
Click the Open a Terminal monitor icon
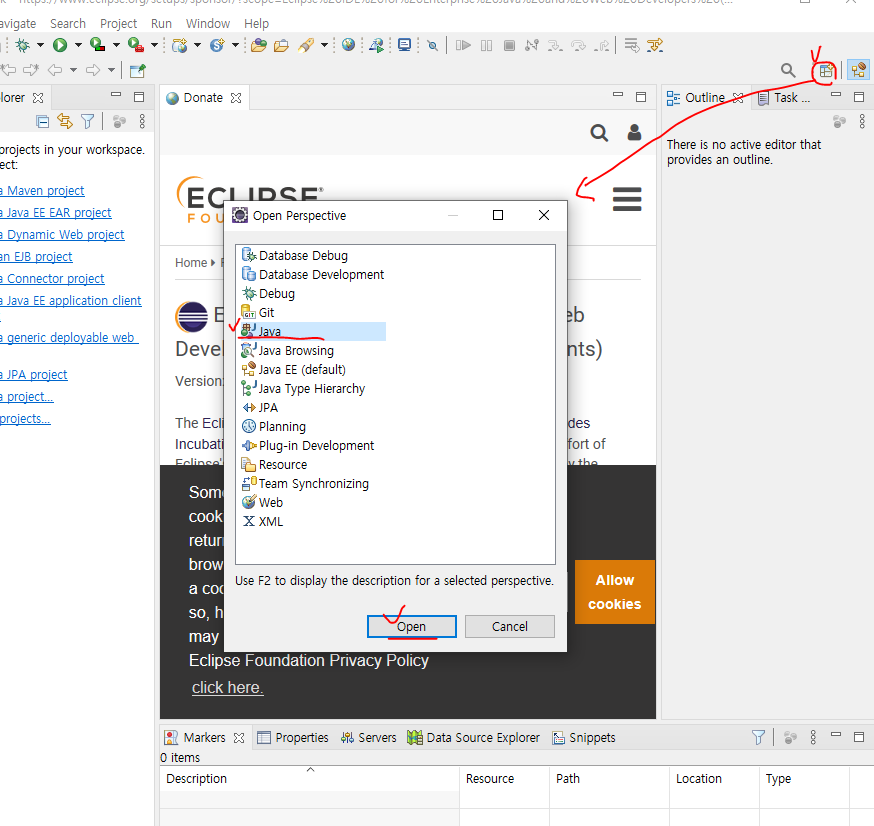click(x=405, y=45)
